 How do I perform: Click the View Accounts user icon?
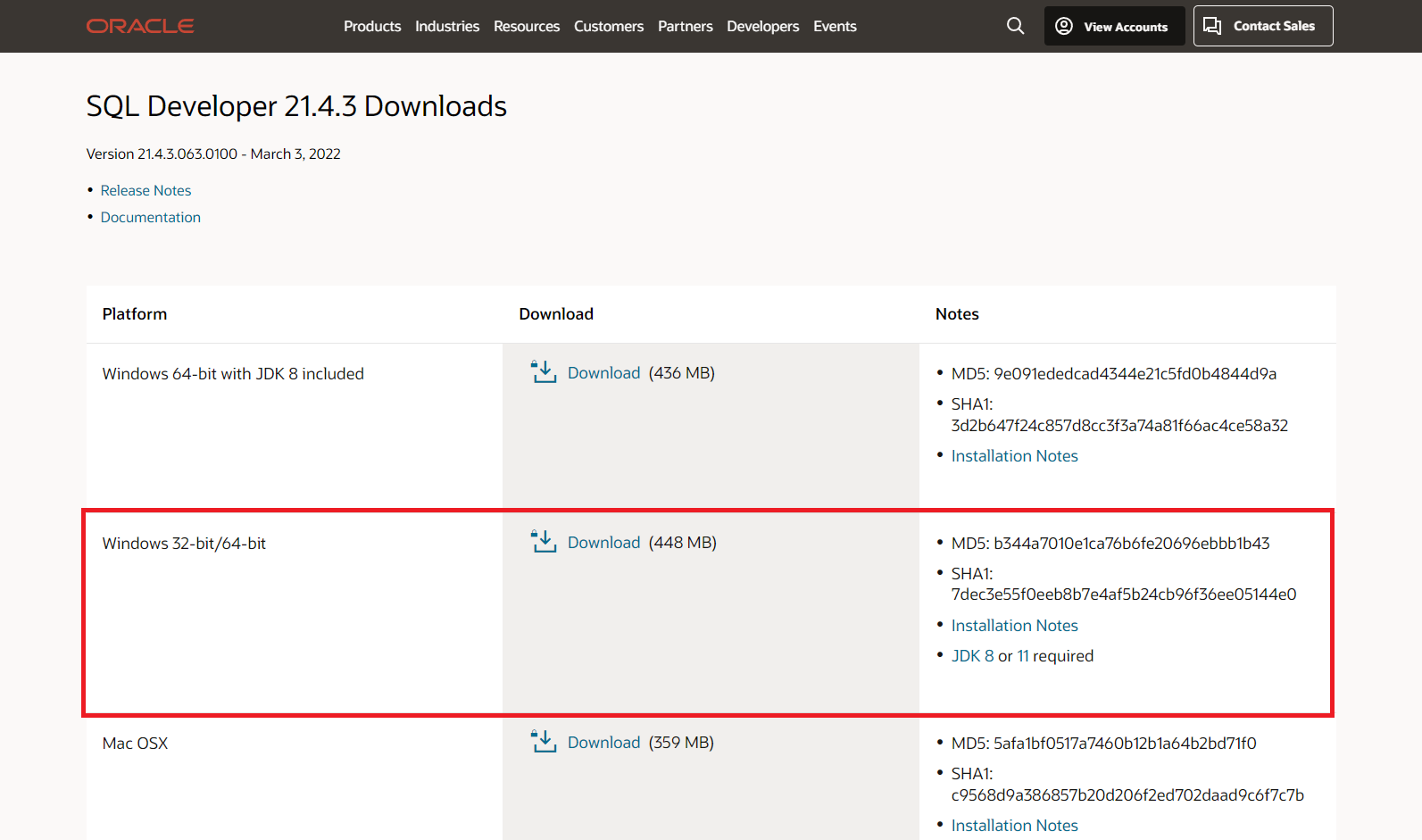(x=1063, y=26)
